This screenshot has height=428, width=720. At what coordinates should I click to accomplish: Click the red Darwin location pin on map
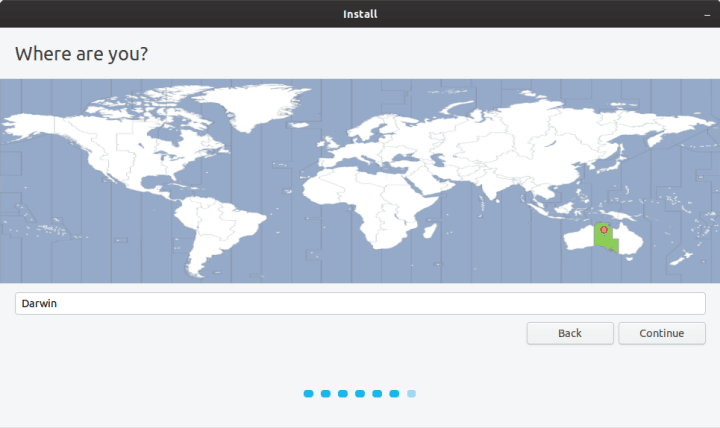pos(604,230)
